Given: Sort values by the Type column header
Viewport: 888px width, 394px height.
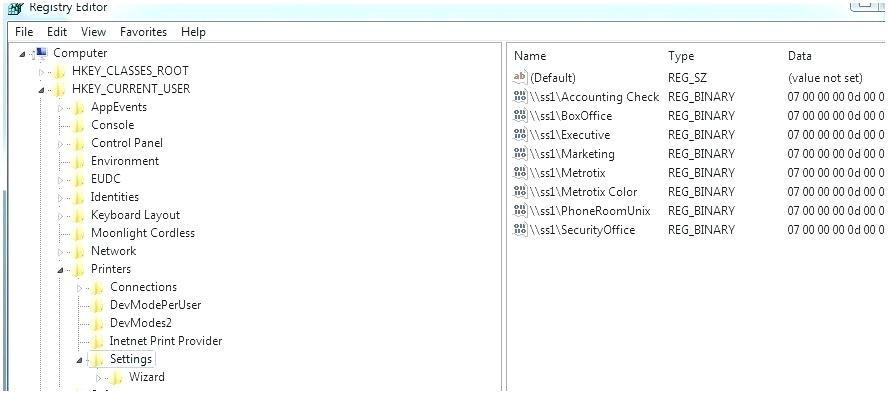Looking at the screenshot, I should click(x=681, y=56).
